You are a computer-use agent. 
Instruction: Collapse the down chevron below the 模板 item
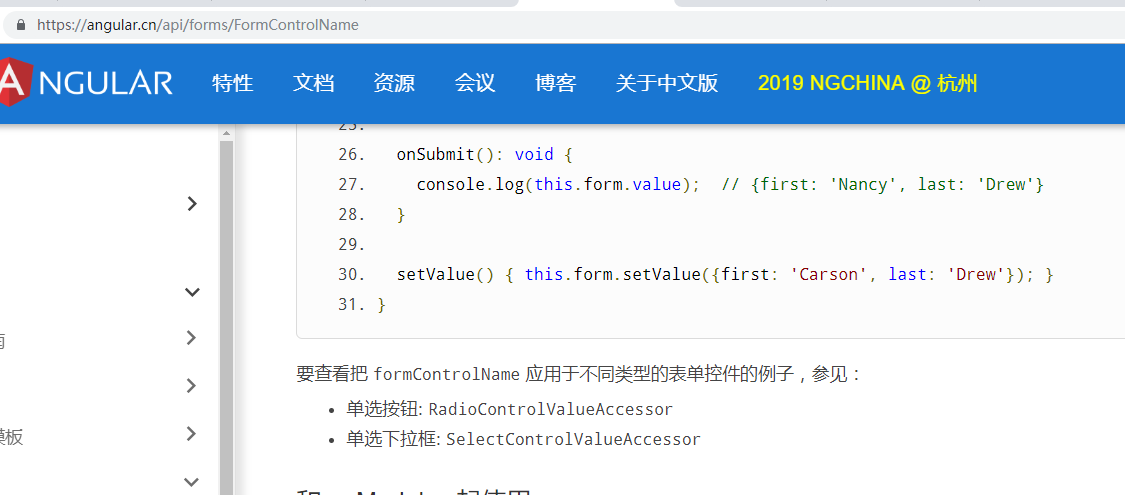click(192, 481)
